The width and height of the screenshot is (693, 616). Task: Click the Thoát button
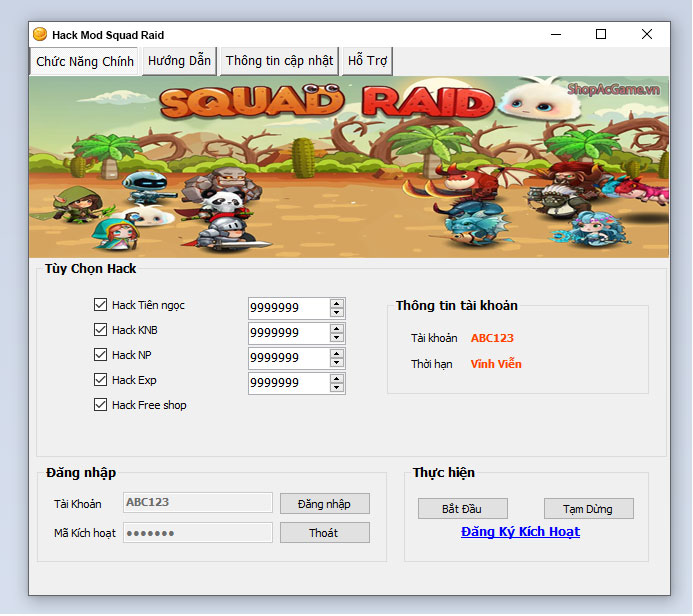[325, 533]
